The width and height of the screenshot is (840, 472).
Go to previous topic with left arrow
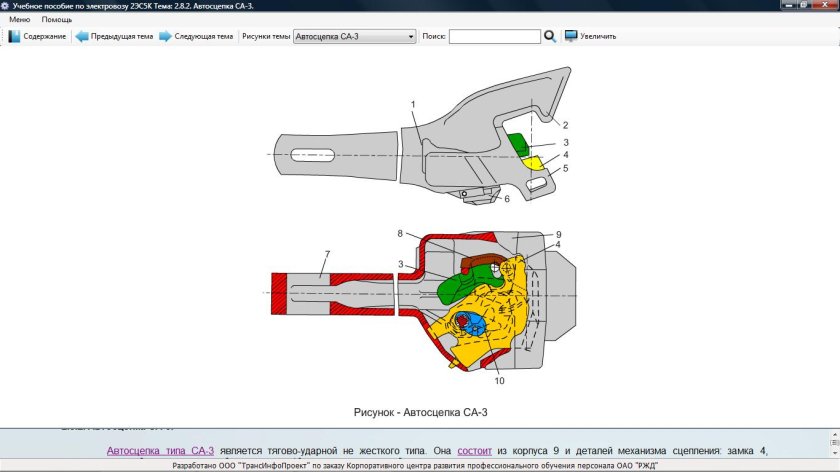point(82,36)
